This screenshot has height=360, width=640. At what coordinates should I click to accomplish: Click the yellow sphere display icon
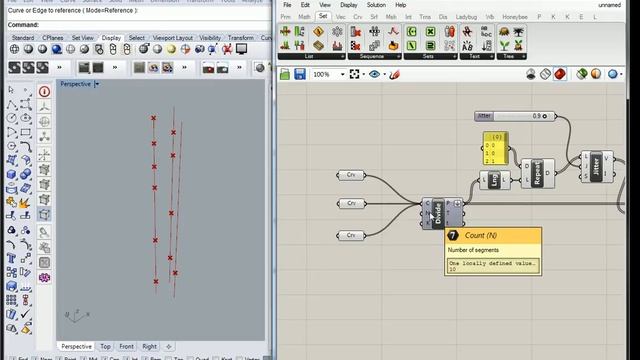pyautogui.click(x=171, y=49)
